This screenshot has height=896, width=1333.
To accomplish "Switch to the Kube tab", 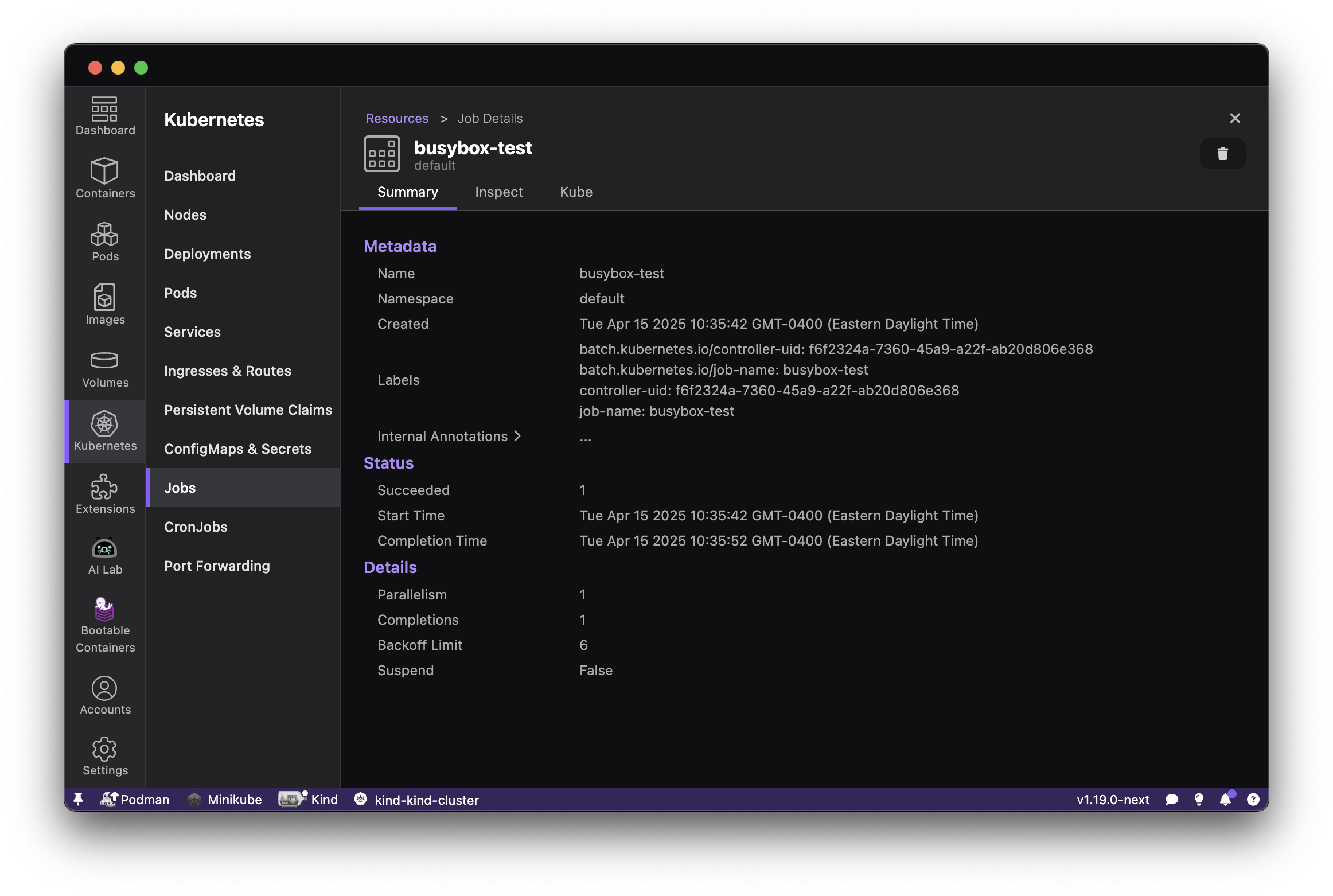I will pos(576,192).
